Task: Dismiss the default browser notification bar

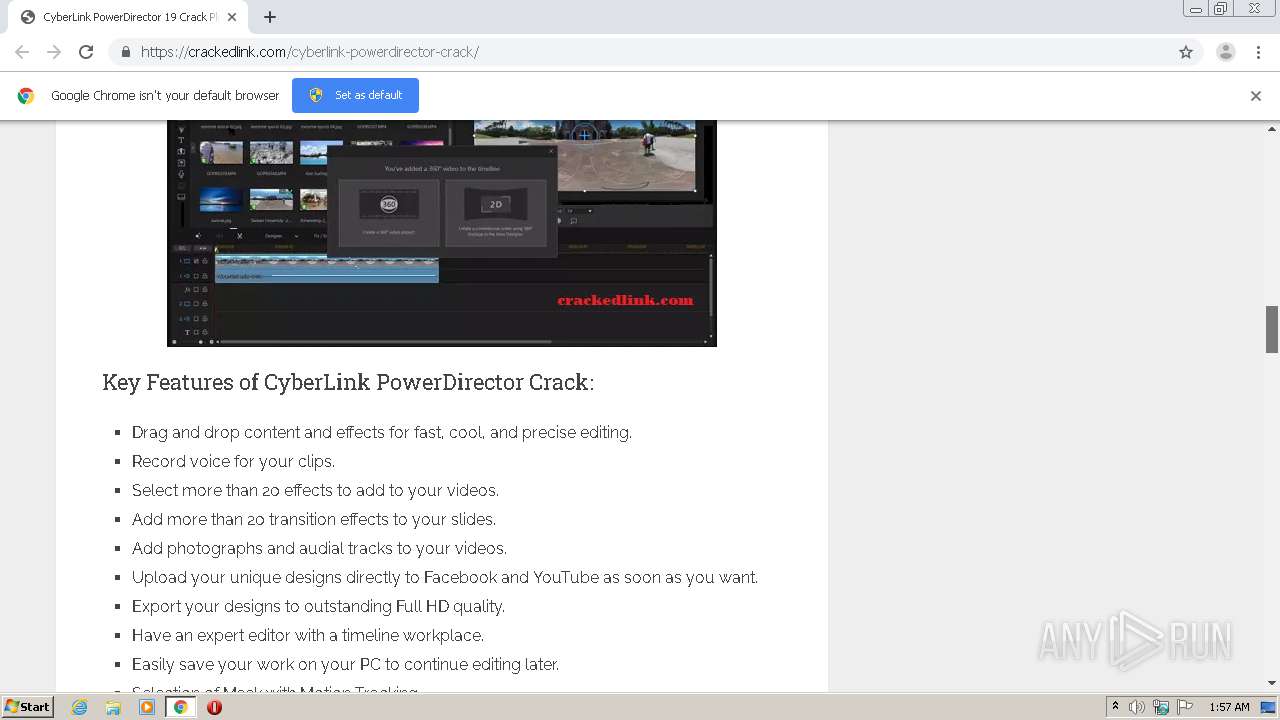Action: tap(1255, 96)
